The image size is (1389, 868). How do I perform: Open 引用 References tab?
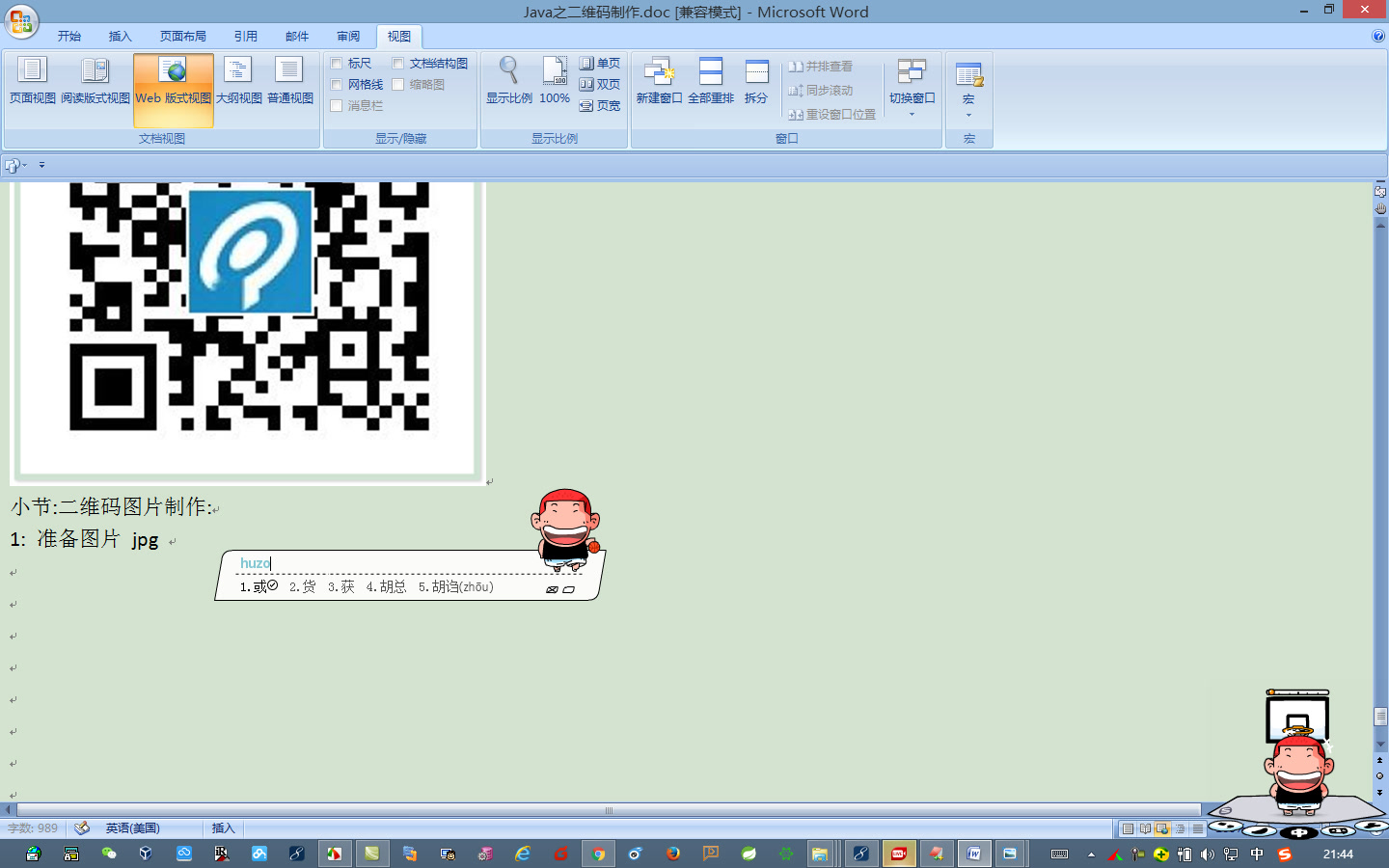[x=246, y=36]
